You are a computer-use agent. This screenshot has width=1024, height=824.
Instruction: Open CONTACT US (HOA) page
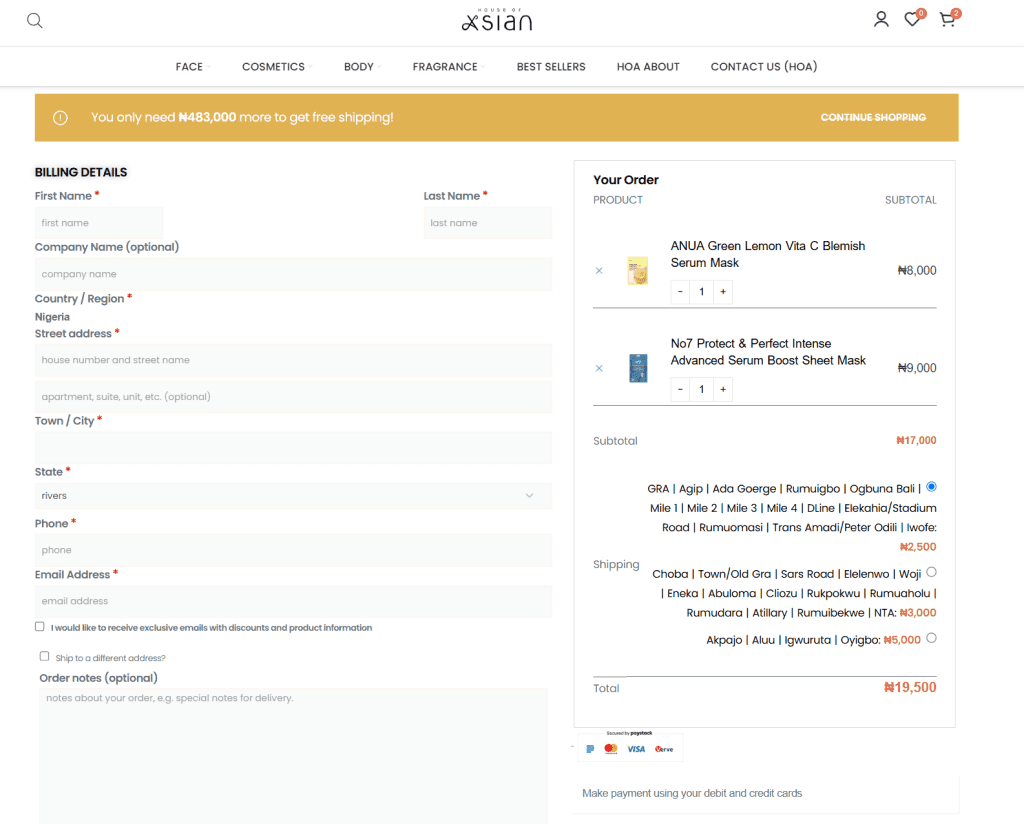tap(763, 67)
